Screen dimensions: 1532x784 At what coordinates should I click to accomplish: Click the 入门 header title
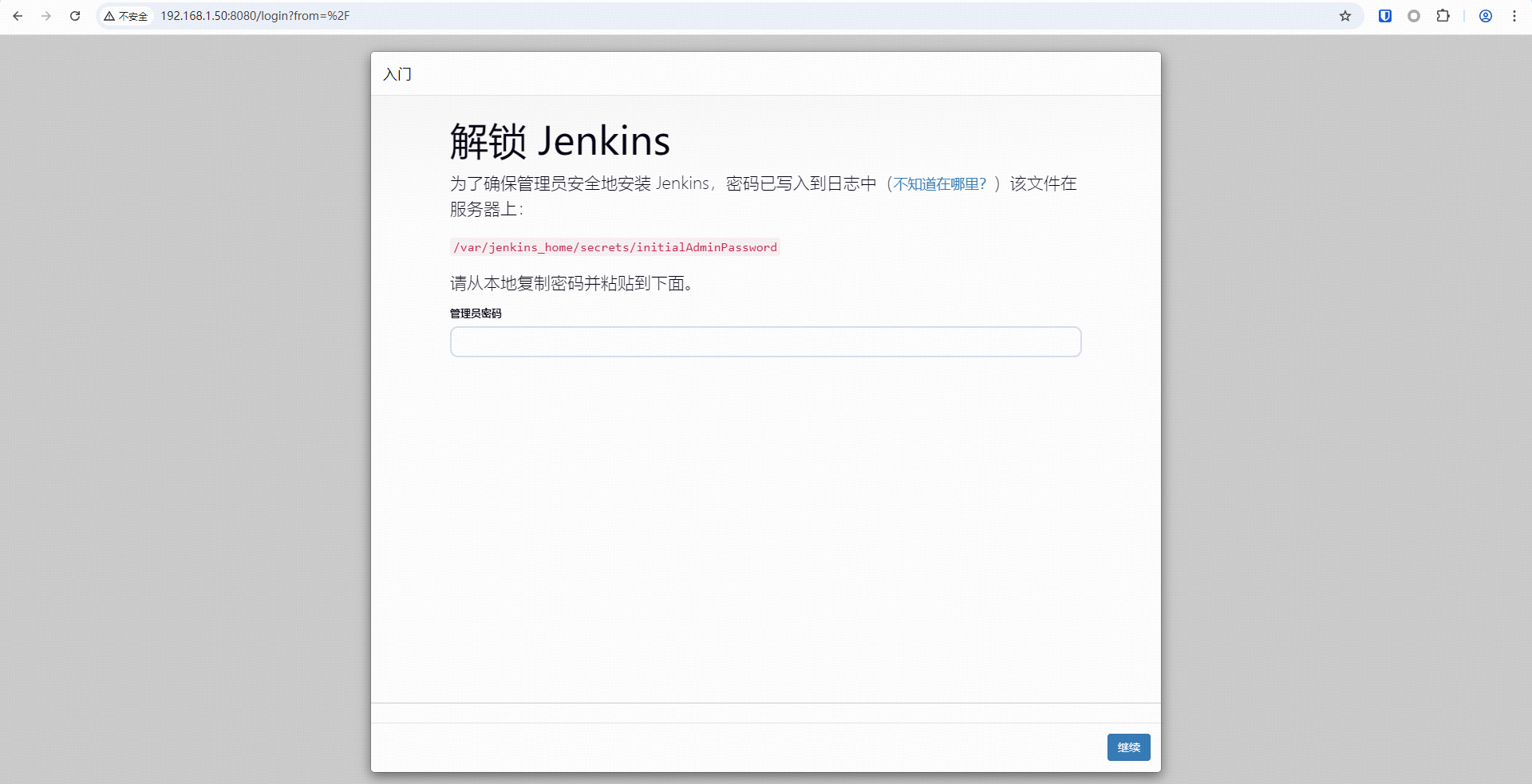(x=397, y=74)
